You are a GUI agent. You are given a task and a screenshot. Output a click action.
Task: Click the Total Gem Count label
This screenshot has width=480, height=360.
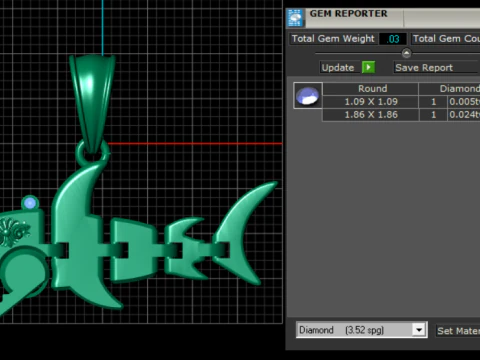point(446,39)
